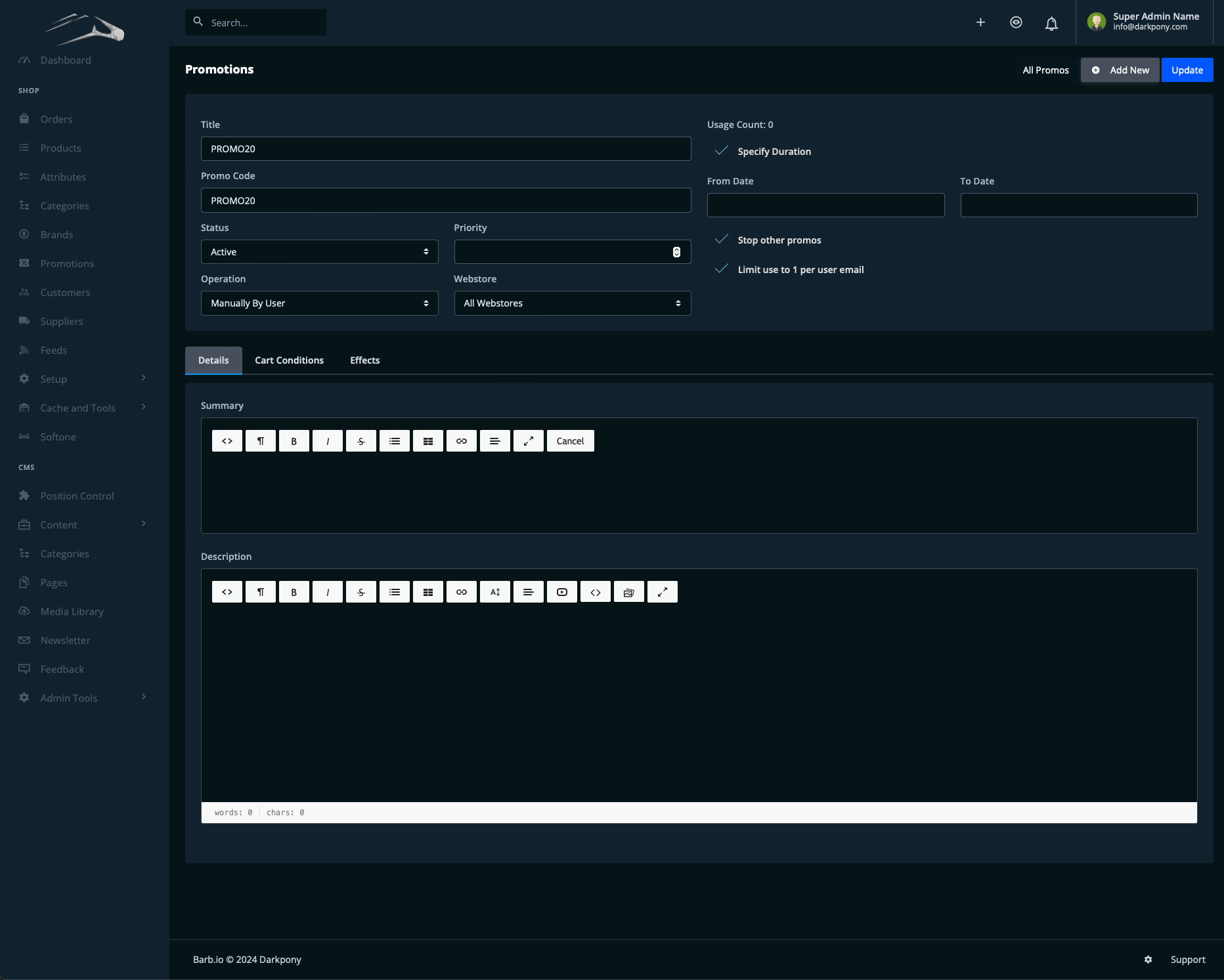The image size is (1224, 980).
Task: Open the All Promos link
Action: 1045,70
